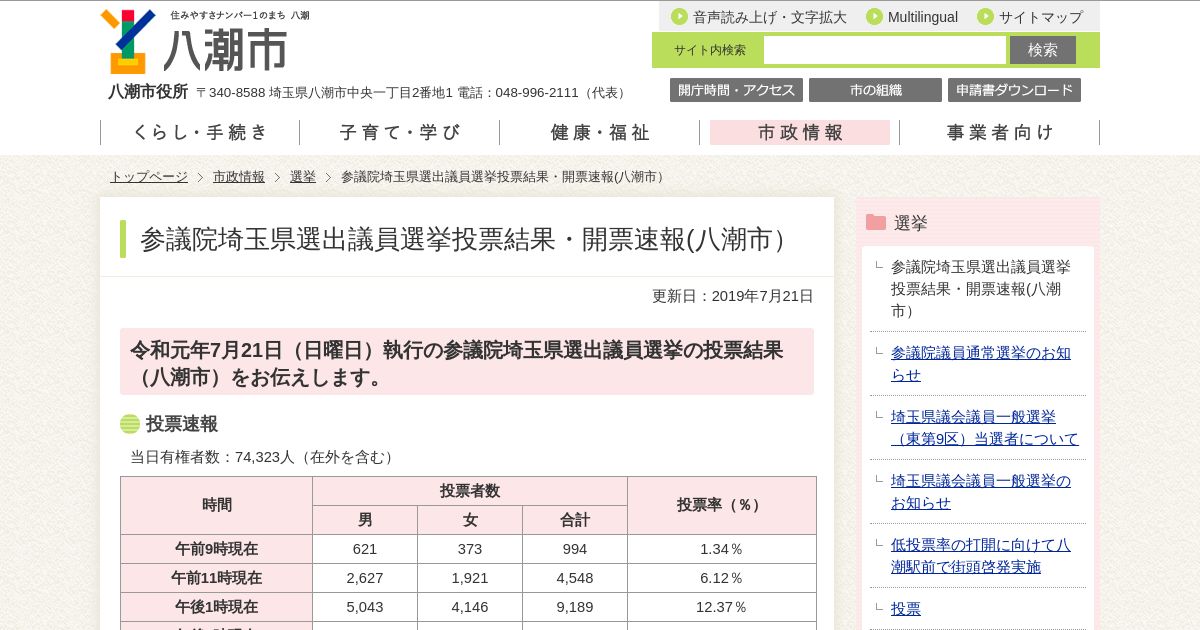This screenshot has height=630, width=1200.
Task: Click cell value 9,189
Action: 575,607
